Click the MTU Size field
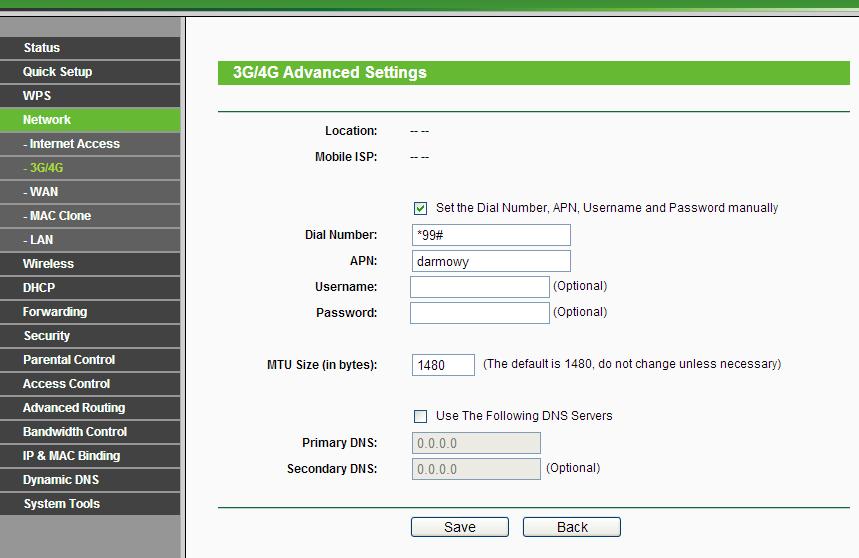This screenshot has height=558, width=859. [443, 365]
